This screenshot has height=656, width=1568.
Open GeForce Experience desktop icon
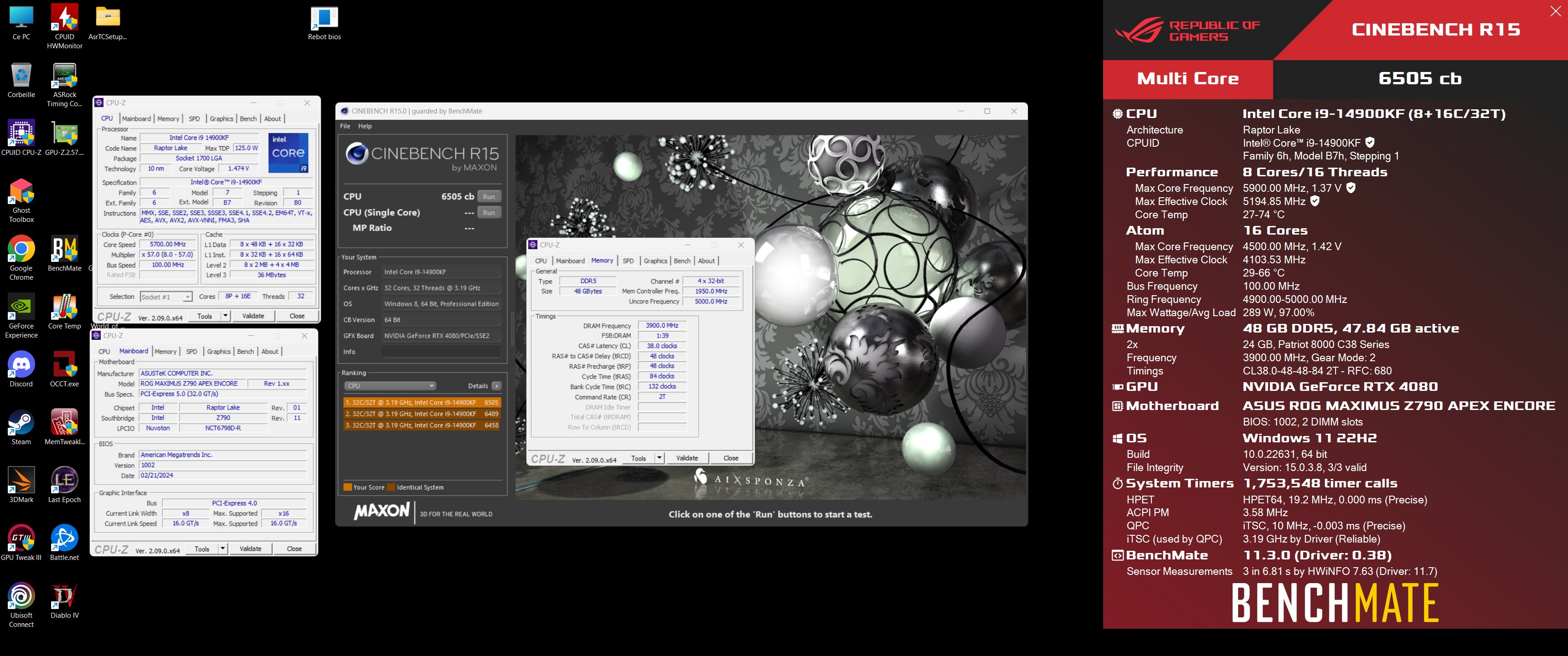[x=21, y=315]
